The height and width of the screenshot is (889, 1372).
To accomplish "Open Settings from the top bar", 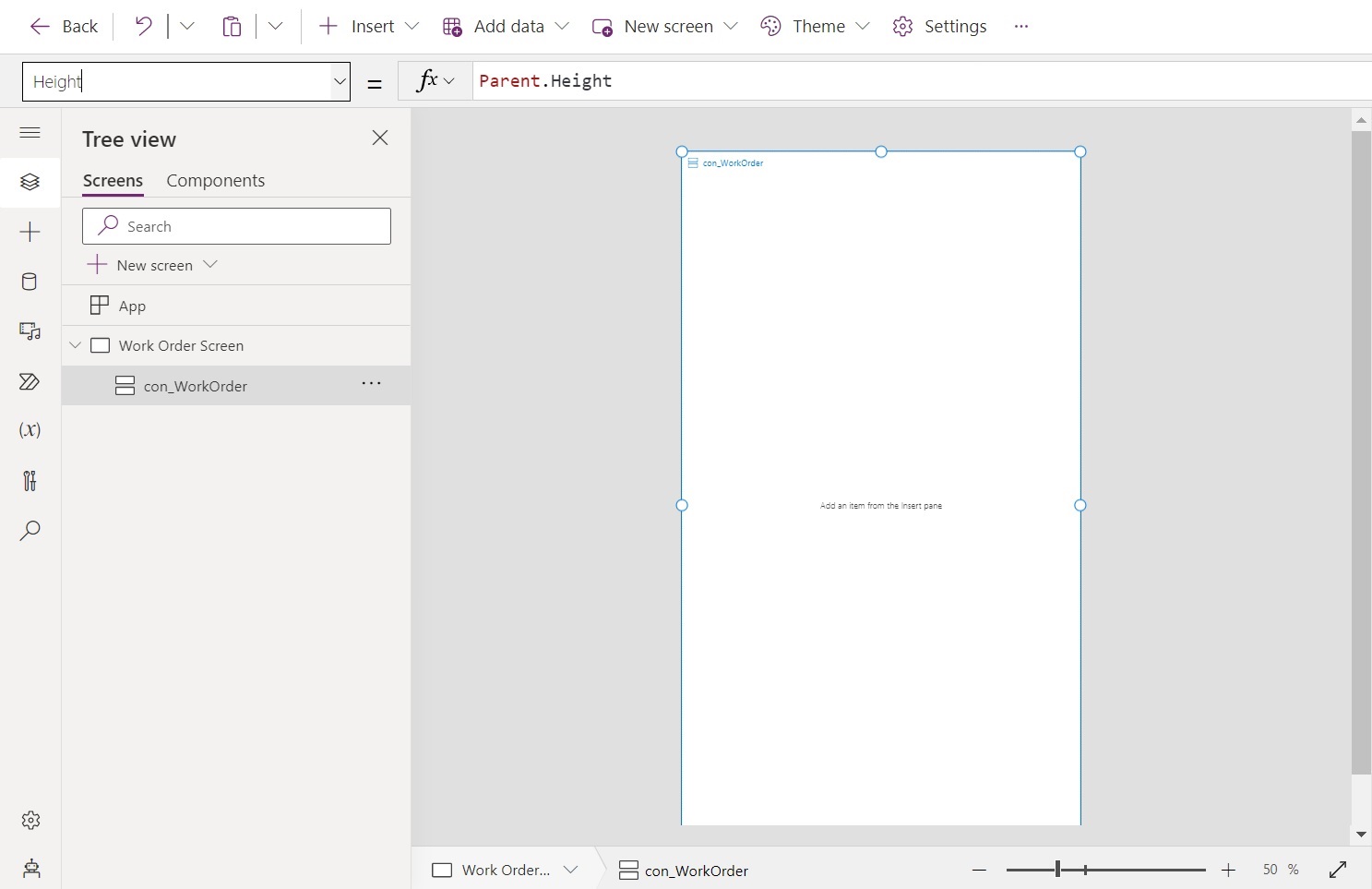I will tap(939, 26).
